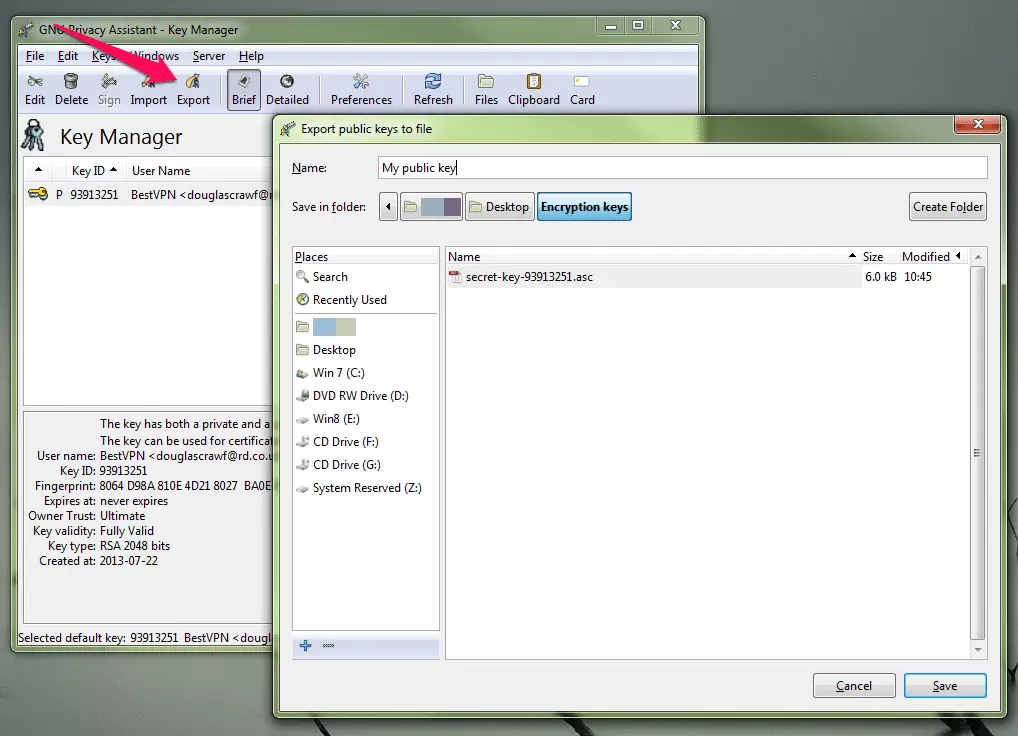The height and width of the screenshot is (736, 1018).
Task: Select the Encryption keys path button
Action: pos(584,207)
